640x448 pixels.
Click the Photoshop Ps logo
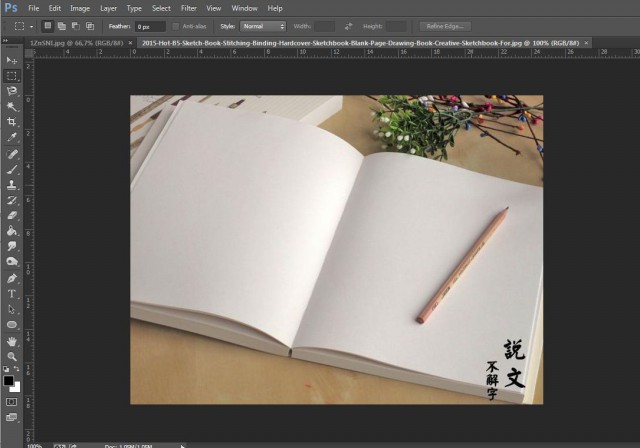pyautogui.click(x=11, y=8)
